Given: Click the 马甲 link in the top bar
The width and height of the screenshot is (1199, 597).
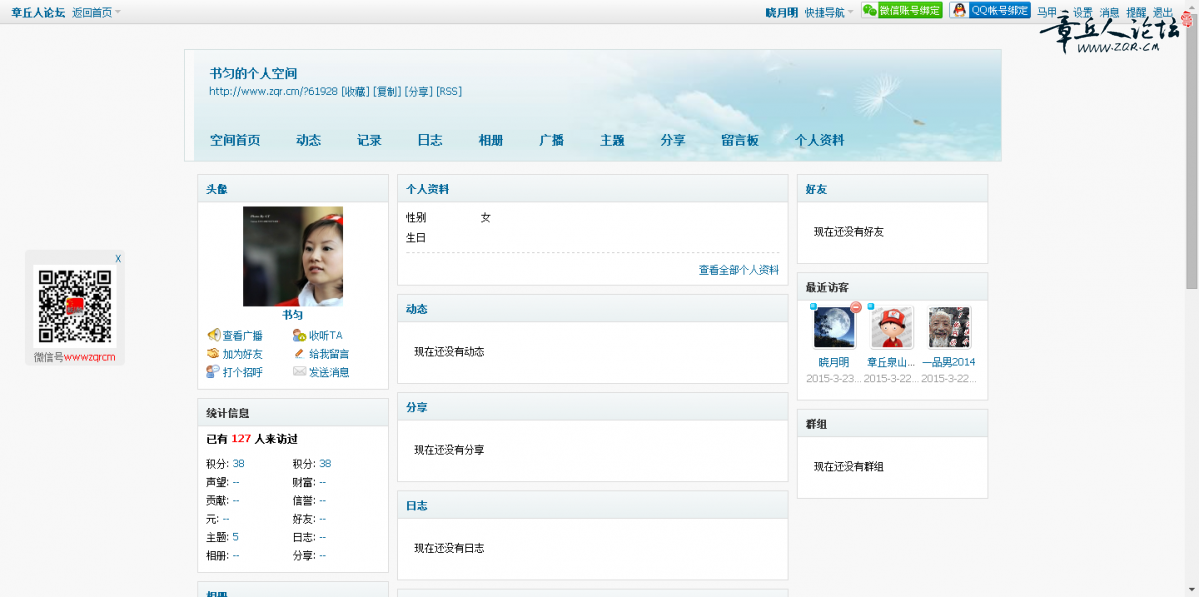Looking at the screenshot, I should [x=1047, y=12].
